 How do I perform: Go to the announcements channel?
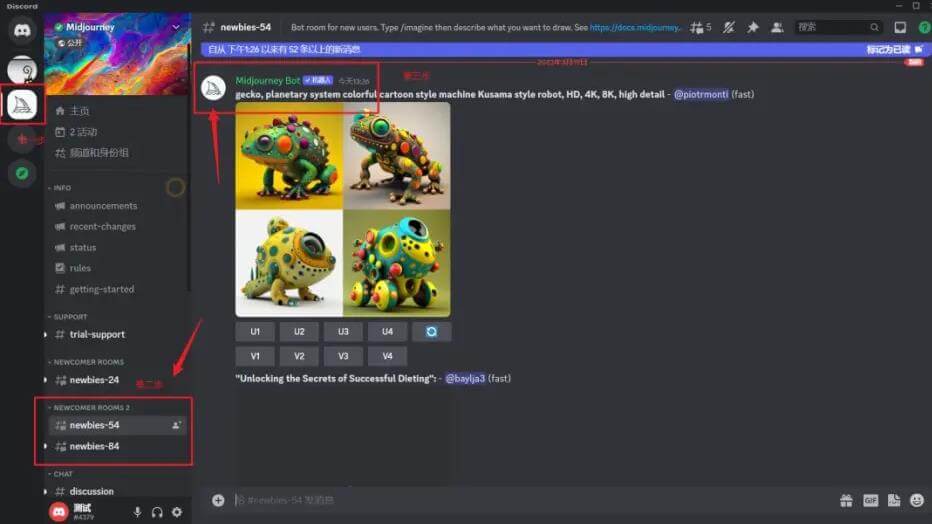[x=103, y=206]
